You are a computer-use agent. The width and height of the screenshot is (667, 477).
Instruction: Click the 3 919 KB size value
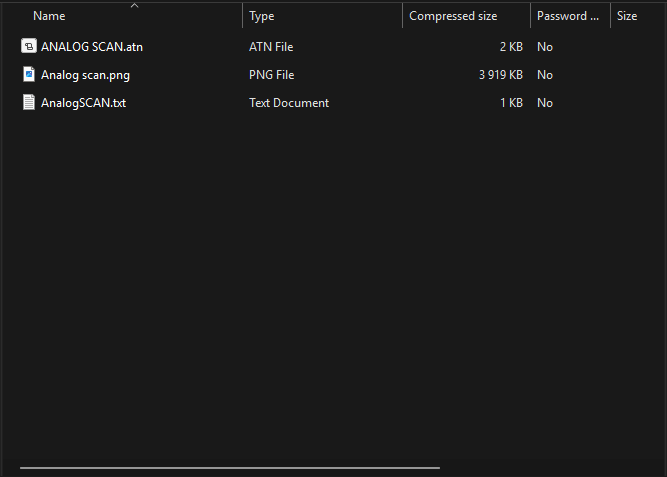(501, 75)
